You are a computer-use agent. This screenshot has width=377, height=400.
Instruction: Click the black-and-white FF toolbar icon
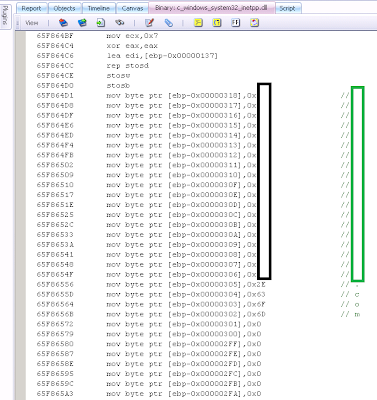pos(236,23)
